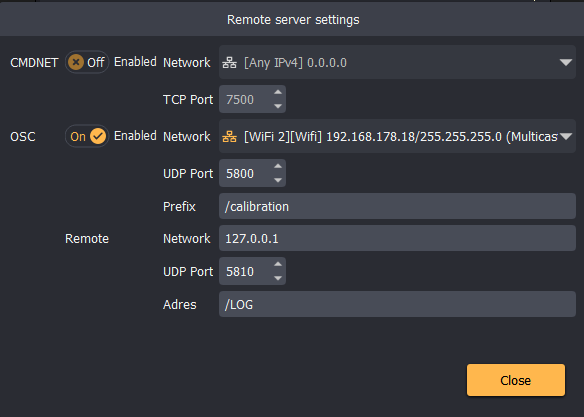Turn off the OSC enabled switch
Screen dimensions: 584x417
87,136
